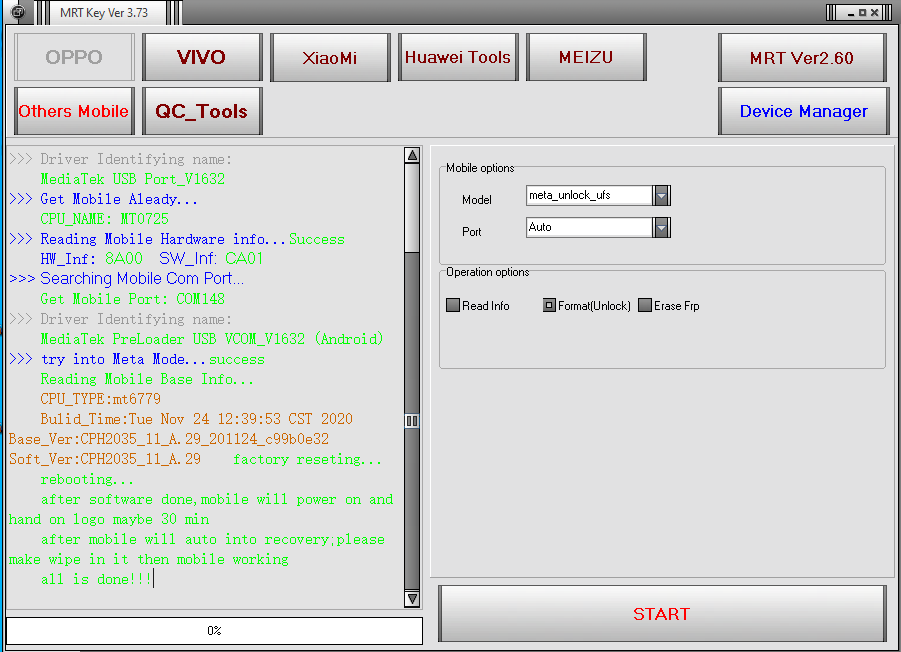
Task: Open the VIVO brand tab
Action: pyautogui.click(x=202, y=57)
